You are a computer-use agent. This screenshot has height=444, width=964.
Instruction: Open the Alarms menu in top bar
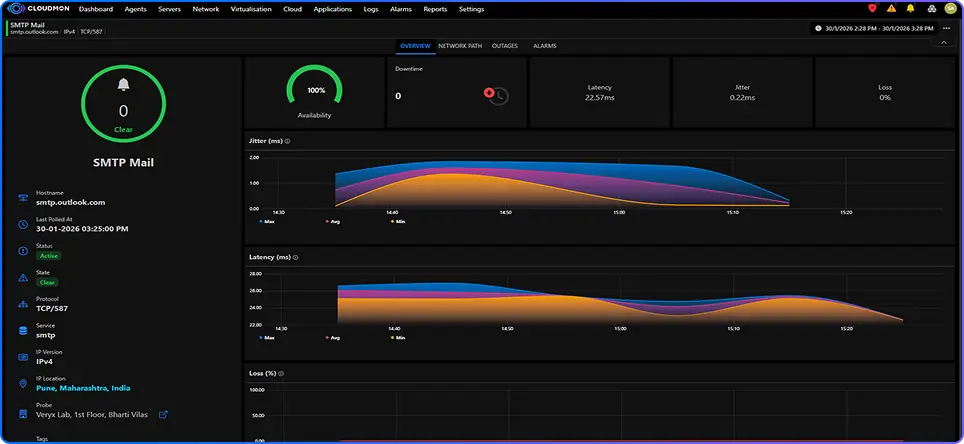[x=401, y=9]
